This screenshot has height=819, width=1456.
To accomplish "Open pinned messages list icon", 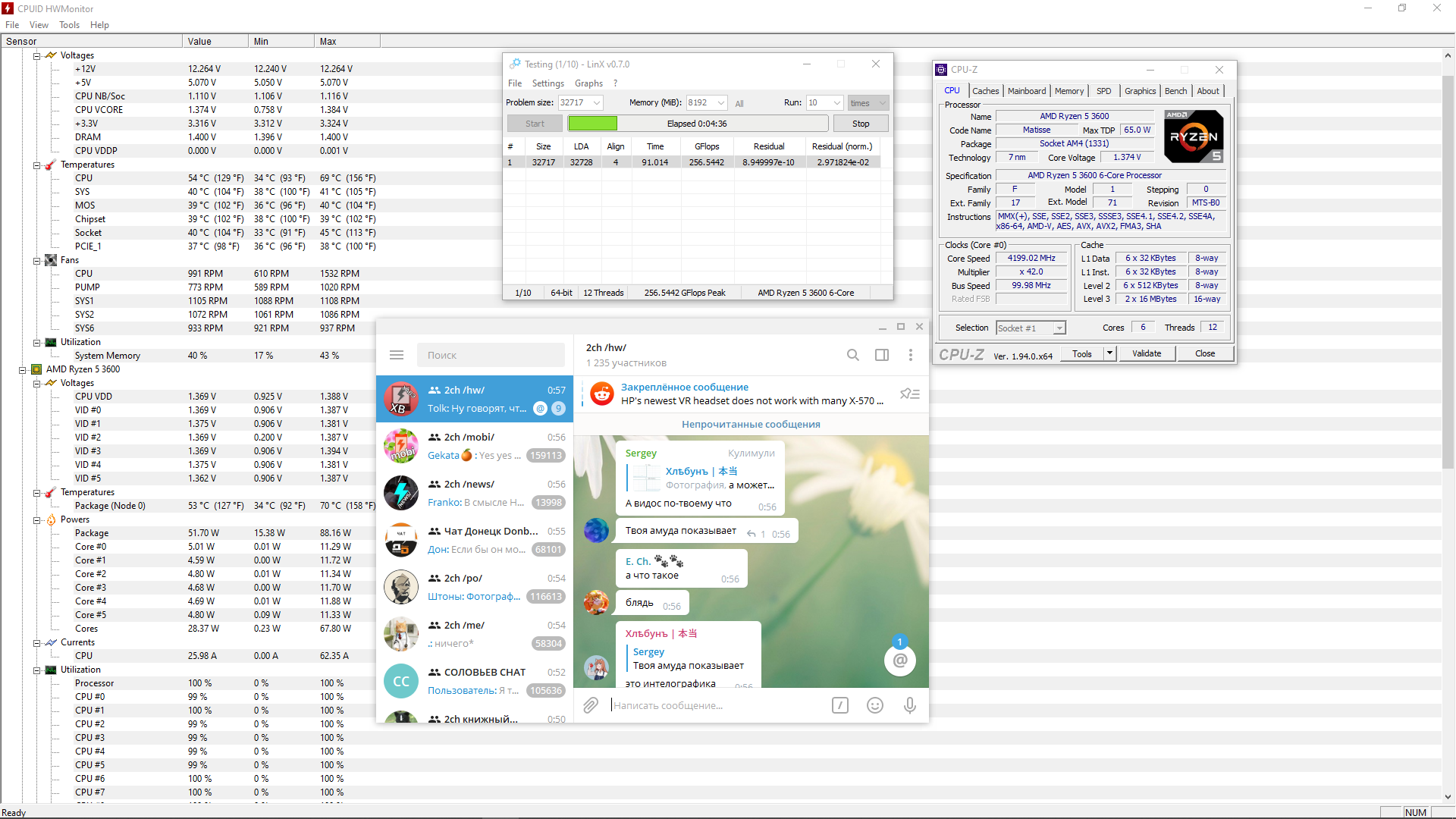I will click(x=910, y=394).
